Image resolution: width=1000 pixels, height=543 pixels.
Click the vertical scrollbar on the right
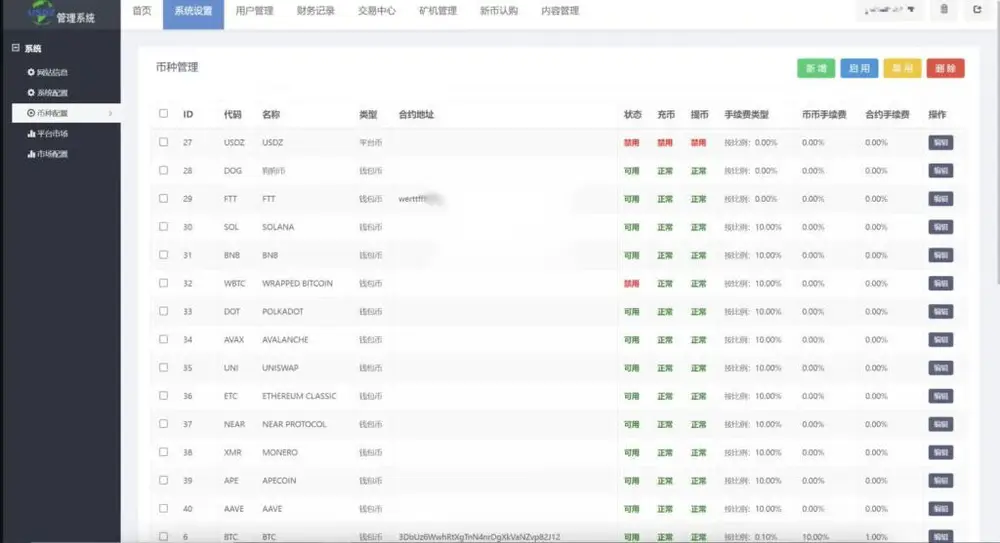996,142
